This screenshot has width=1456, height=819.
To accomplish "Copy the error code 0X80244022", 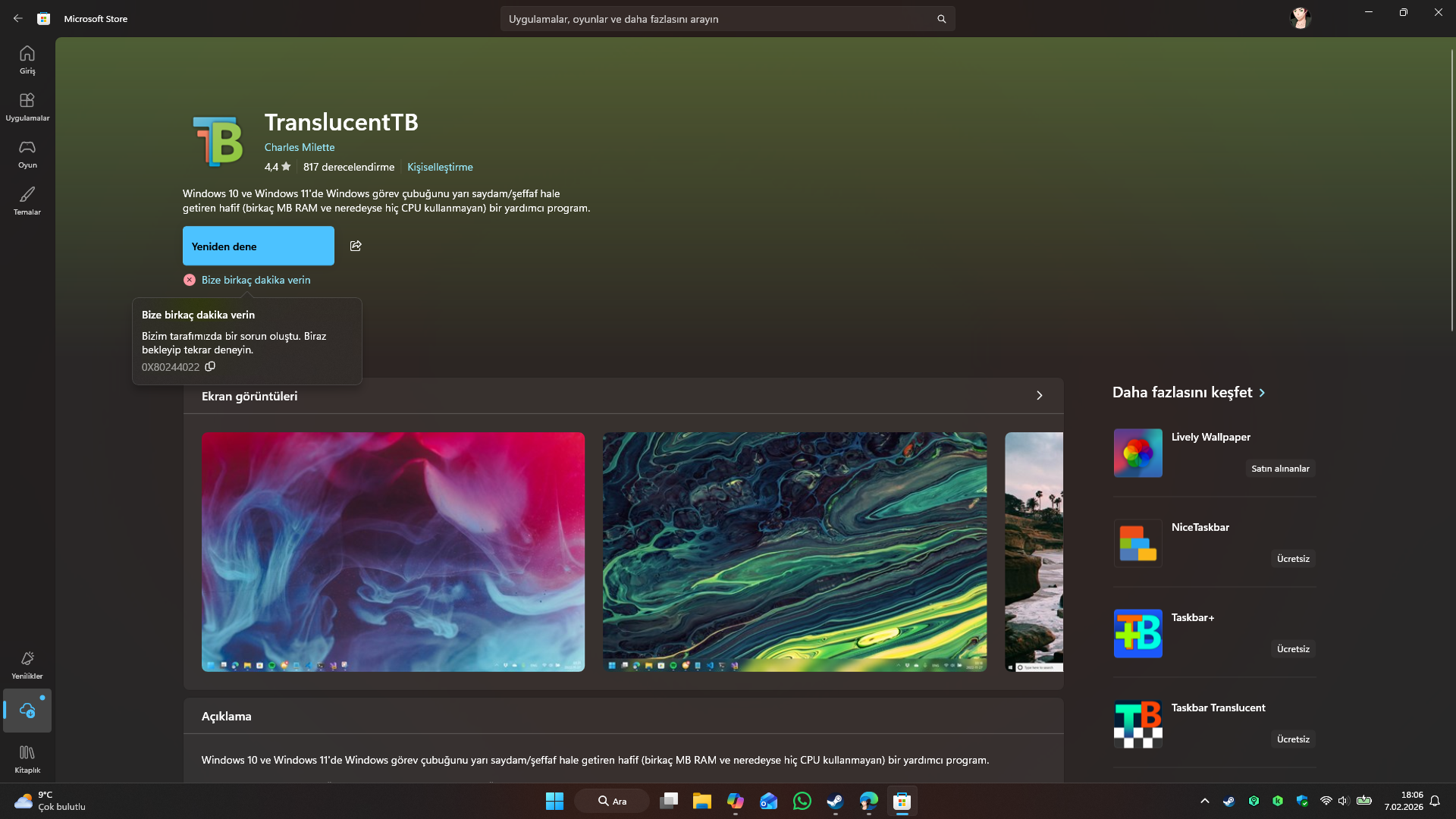I will click(x=210, y=366).
